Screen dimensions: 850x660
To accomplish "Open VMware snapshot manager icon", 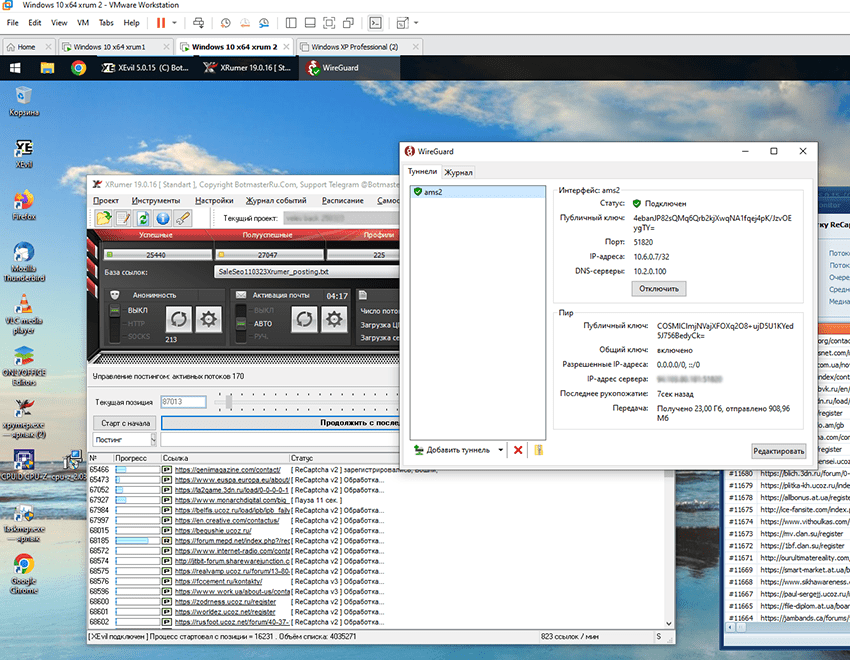I will tap(264, 23).
